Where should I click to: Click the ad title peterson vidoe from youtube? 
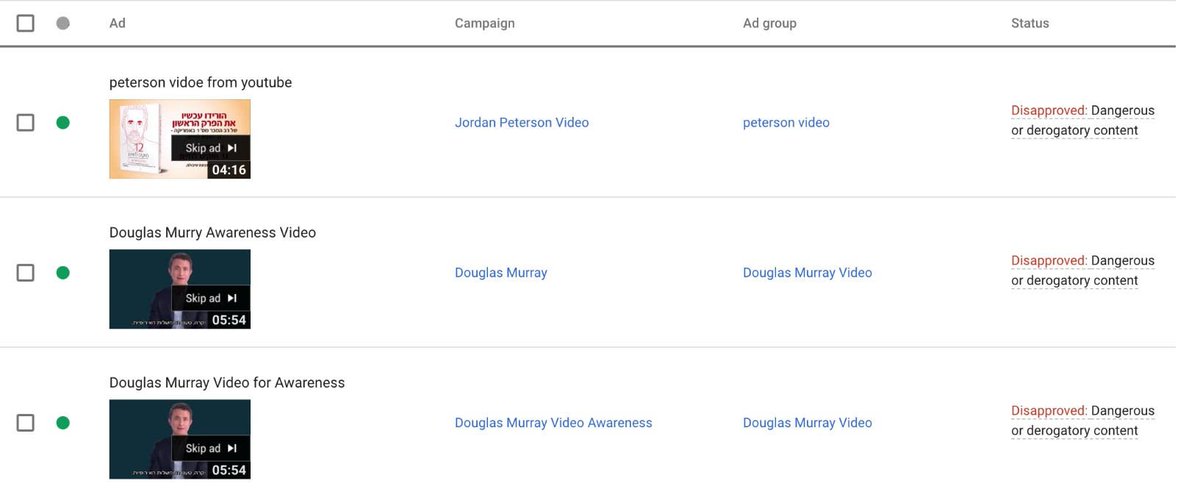(x=201, y=83)
